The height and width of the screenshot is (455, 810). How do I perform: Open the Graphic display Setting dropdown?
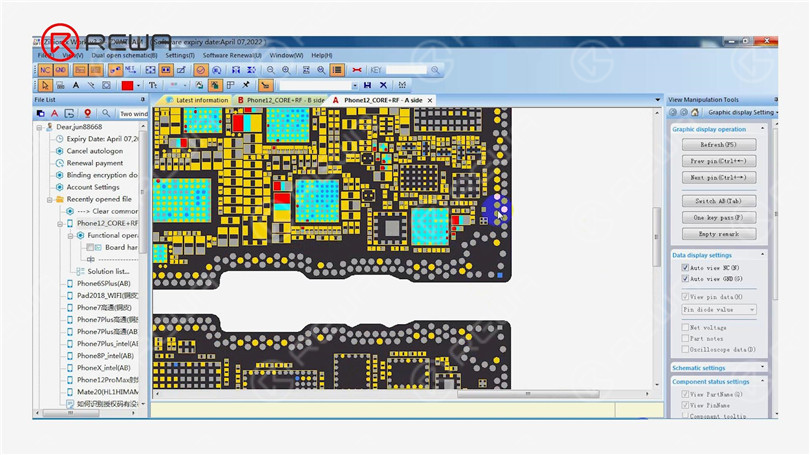tap(743, 112)
